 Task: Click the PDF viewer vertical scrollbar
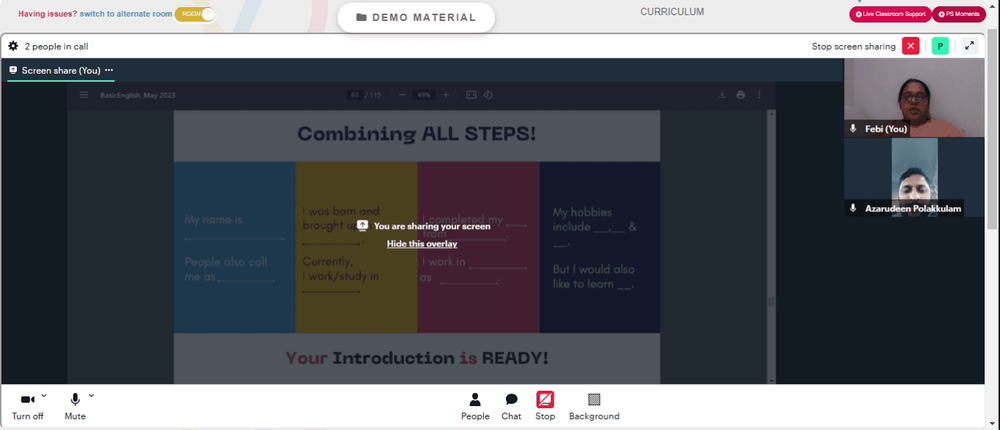tap(772, 246)
